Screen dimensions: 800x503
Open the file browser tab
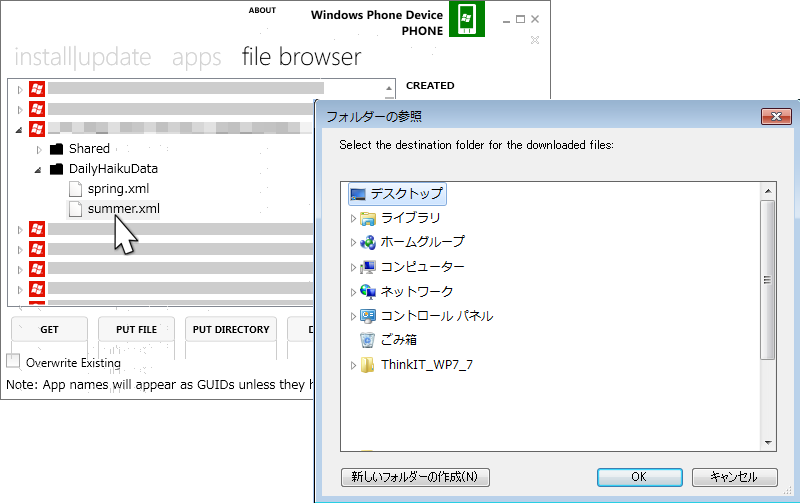[x=301, y=57]
